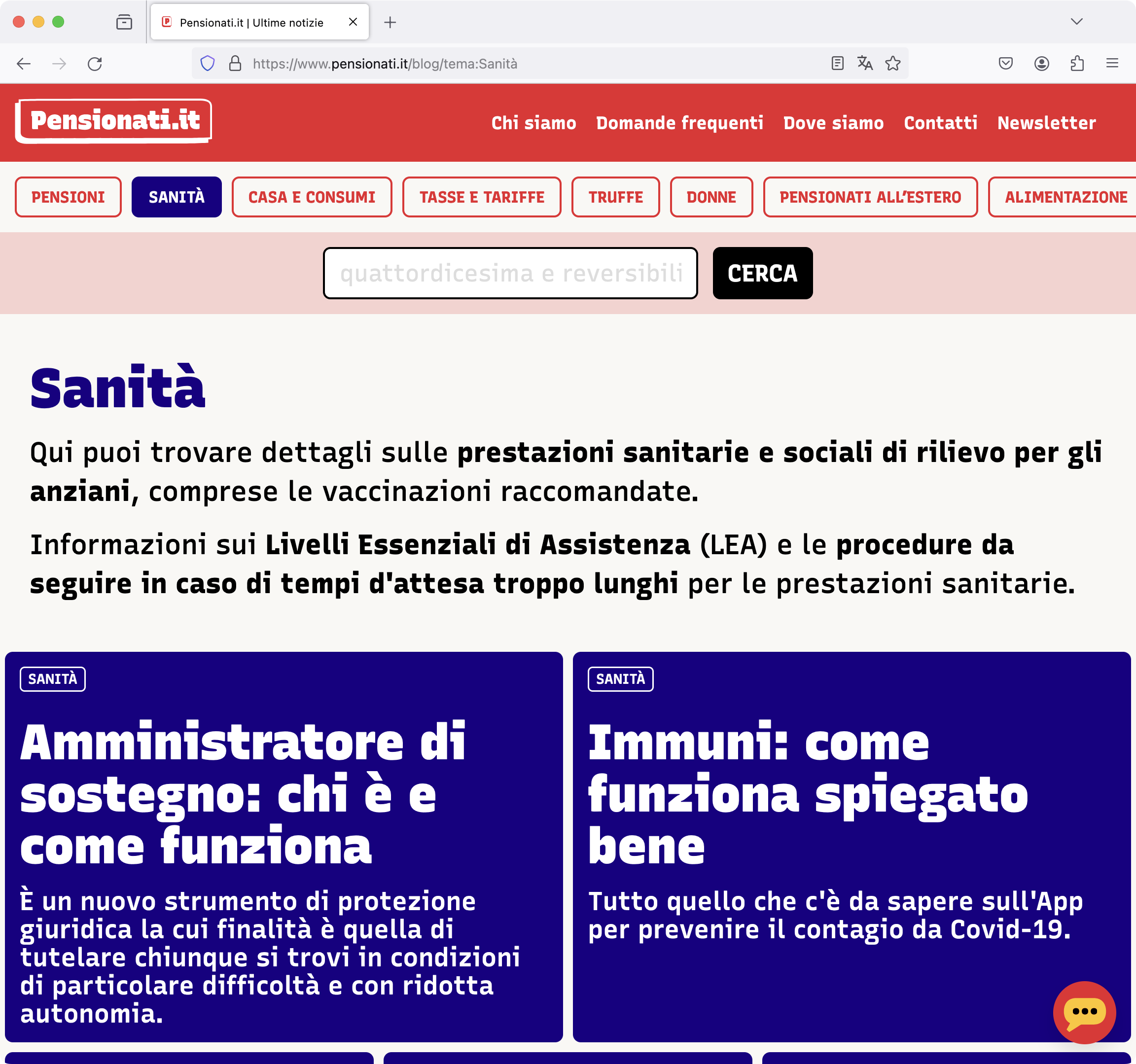Image resolution: width=1136 pixels, height=1064 pixels.
Task: Expand the list all tabs chevron
Action: point(1076,22)
